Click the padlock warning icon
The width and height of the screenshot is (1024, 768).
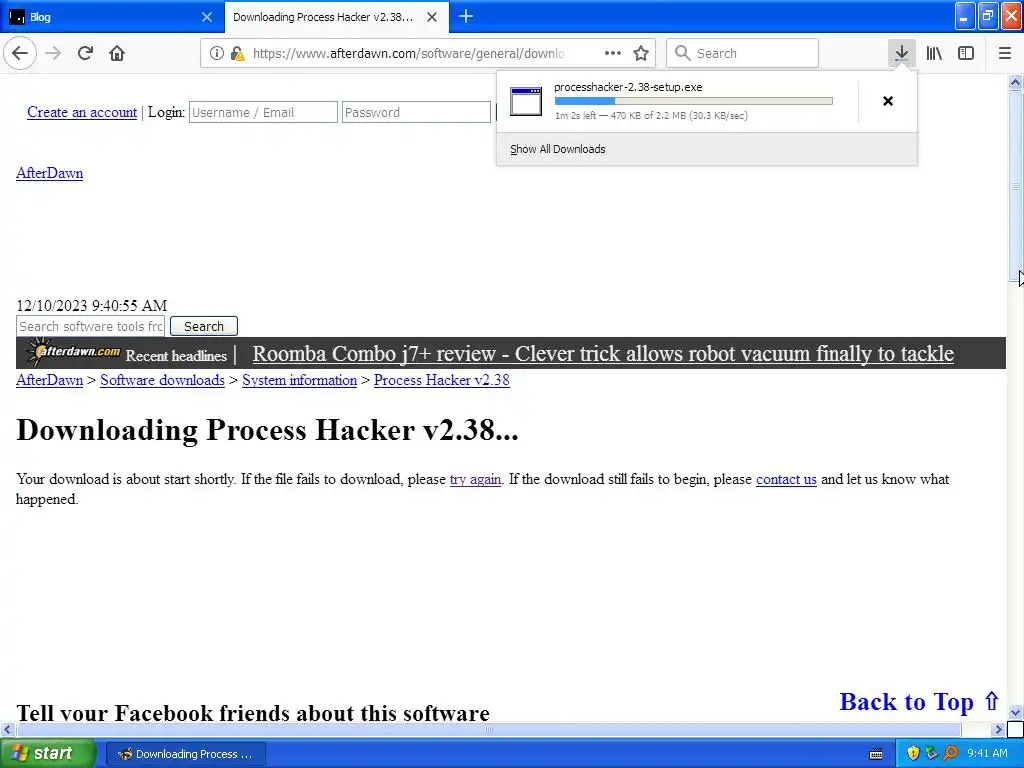(x=237, y=53)
